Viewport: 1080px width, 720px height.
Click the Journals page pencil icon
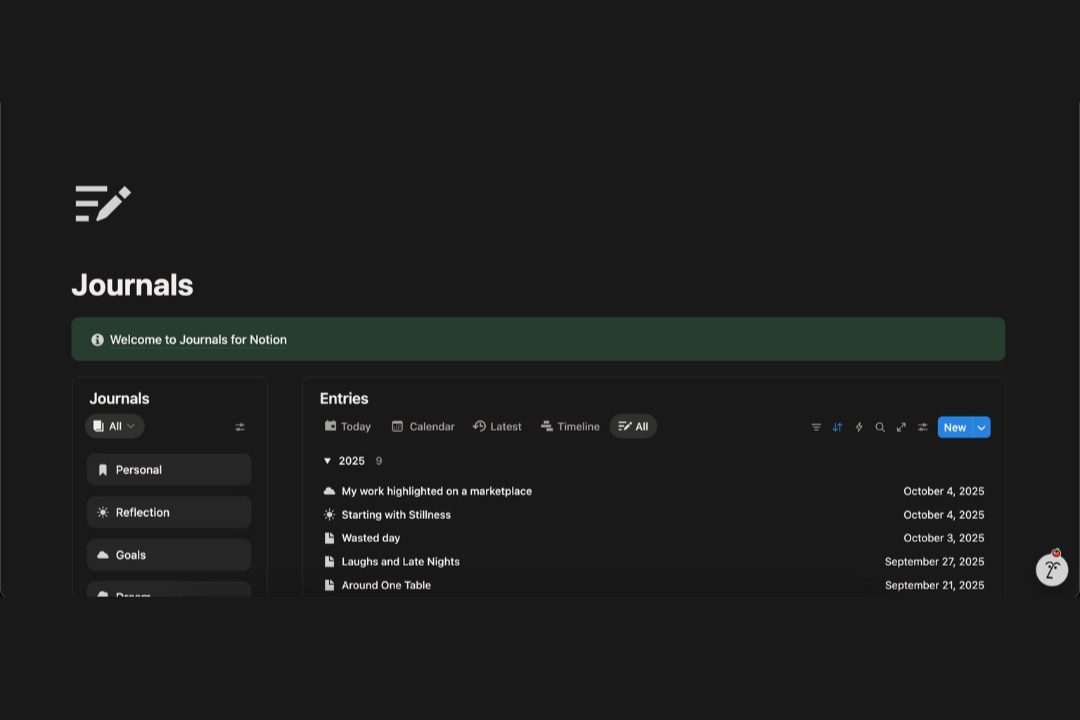(x=103, y=203)
